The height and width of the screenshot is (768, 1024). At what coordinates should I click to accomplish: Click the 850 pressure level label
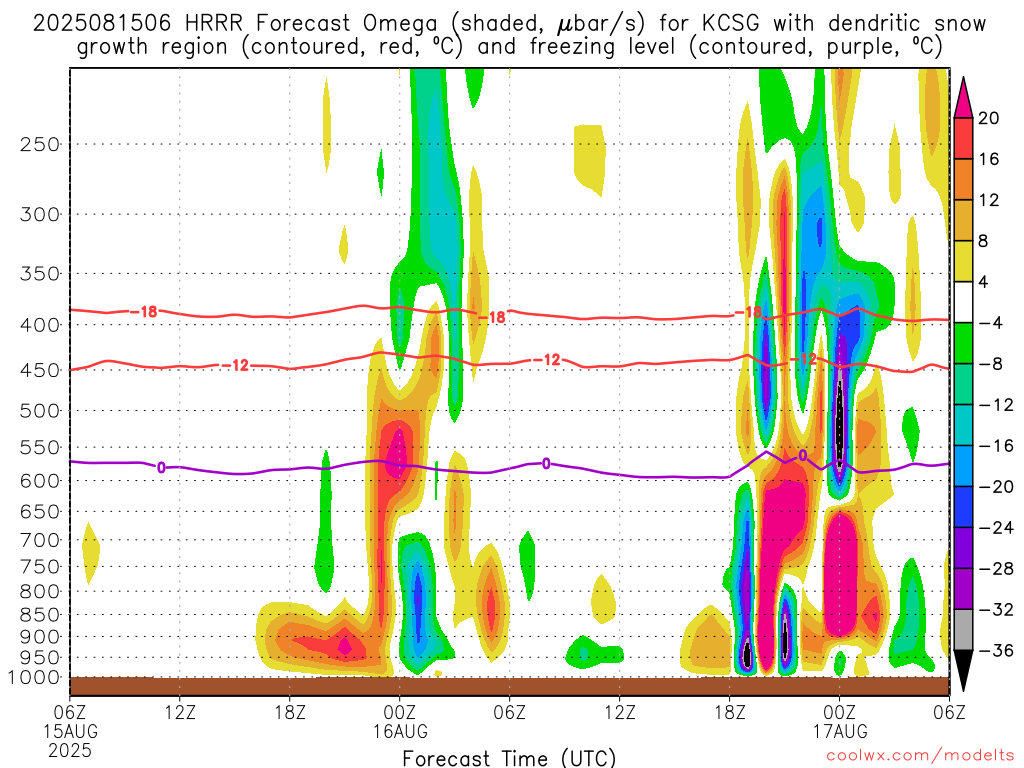coord(39,615)
